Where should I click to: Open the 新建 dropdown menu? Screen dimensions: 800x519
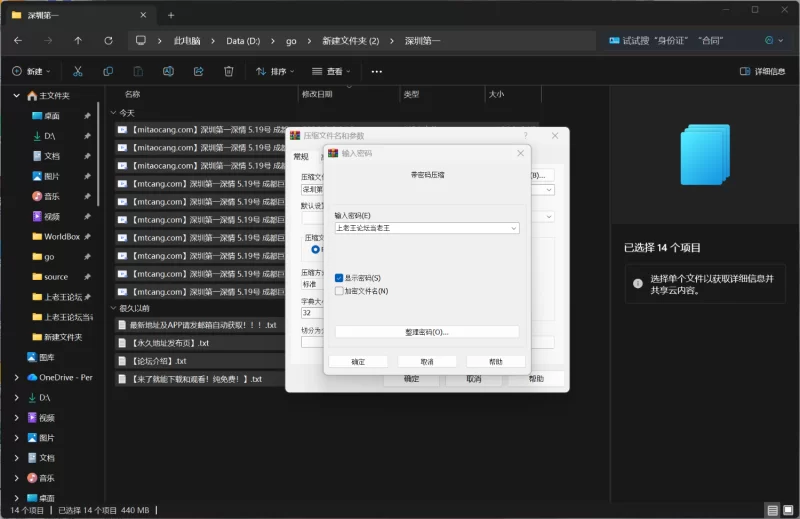tap(31, 71)
